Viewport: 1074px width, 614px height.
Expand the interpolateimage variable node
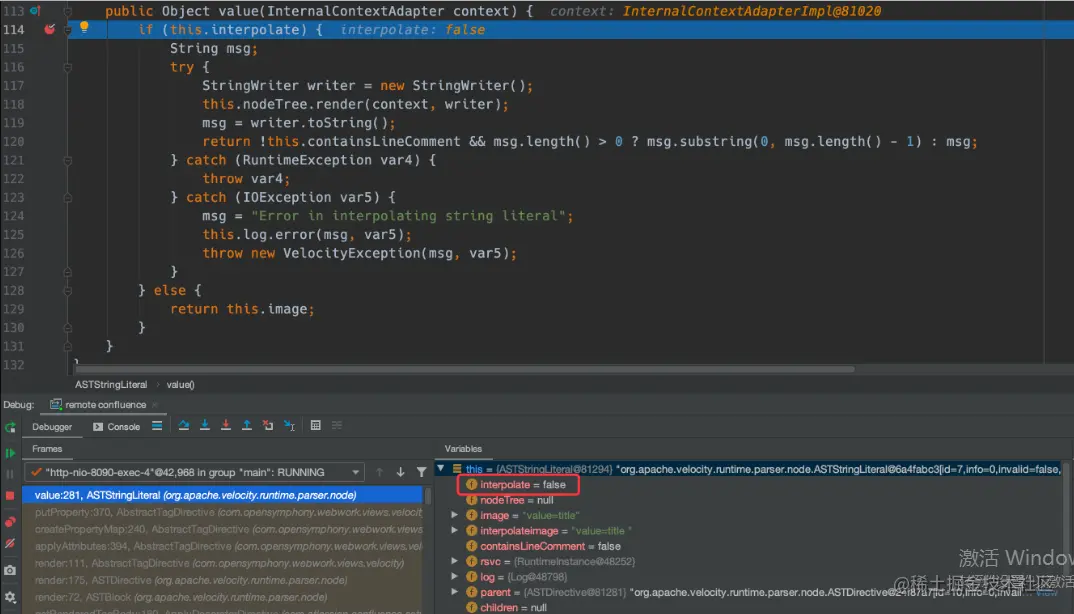click(x=454, y=530)
